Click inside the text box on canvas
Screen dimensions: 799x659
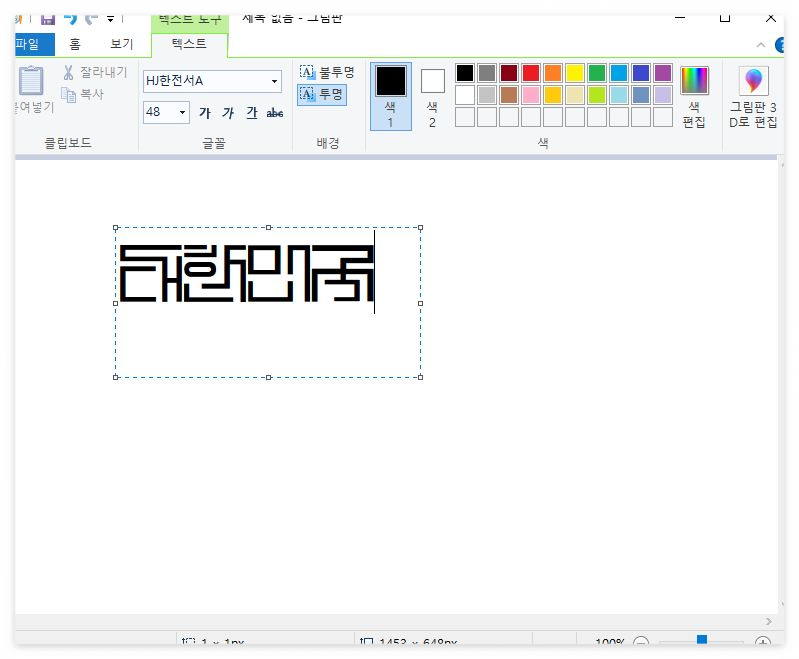pyautogui.click(x=268, y=302)
